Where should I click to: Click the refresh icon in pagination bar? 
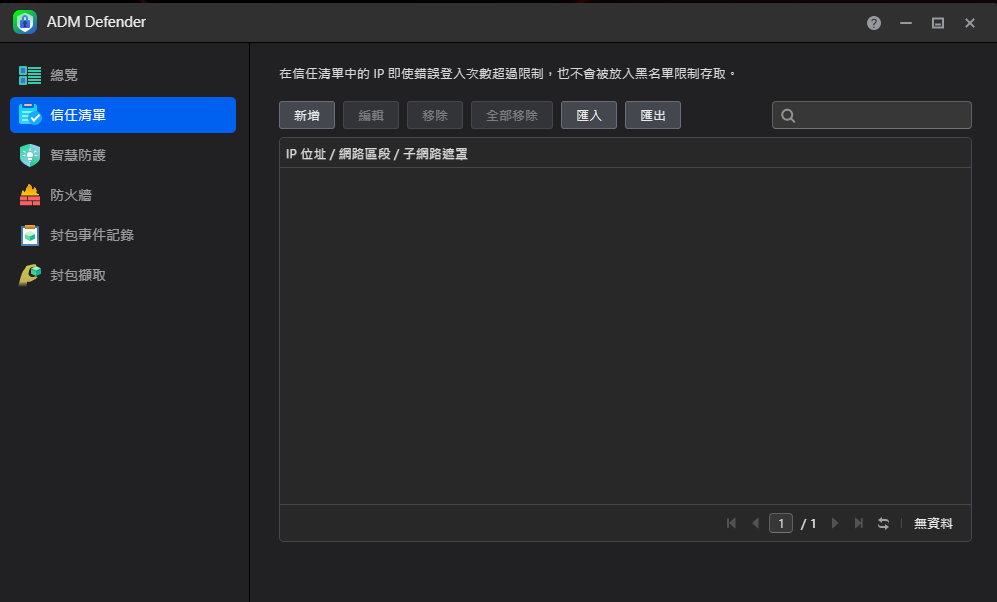click(883, 523)
